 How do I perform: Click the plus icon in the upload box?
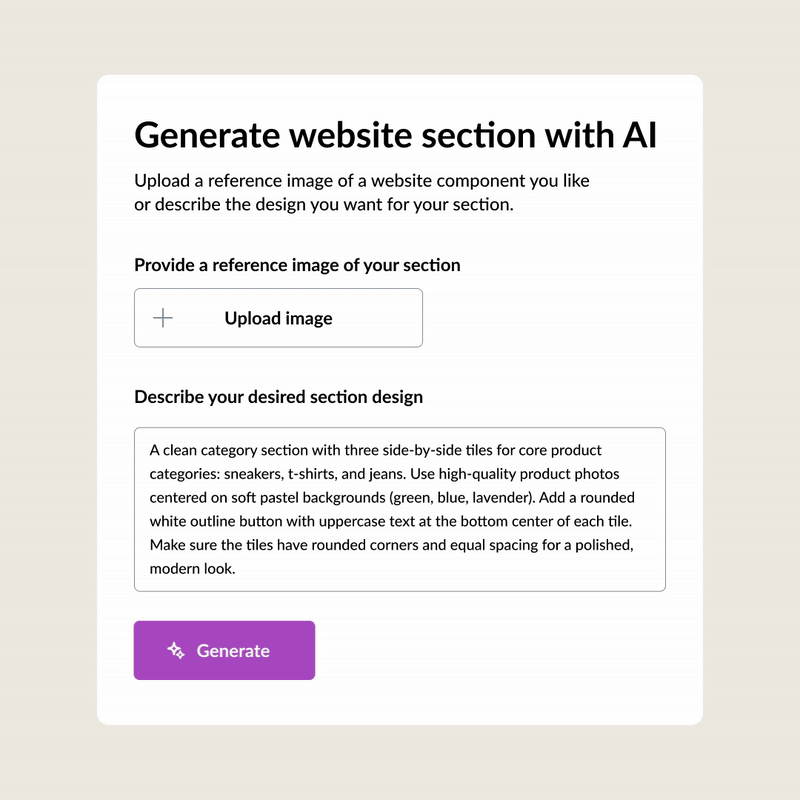[163, 318]
